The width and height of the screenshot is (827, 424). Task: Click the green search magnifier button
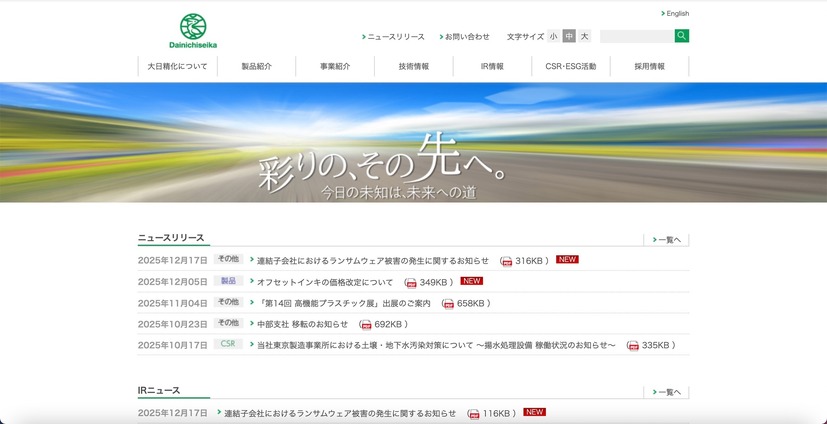[681, 36]
